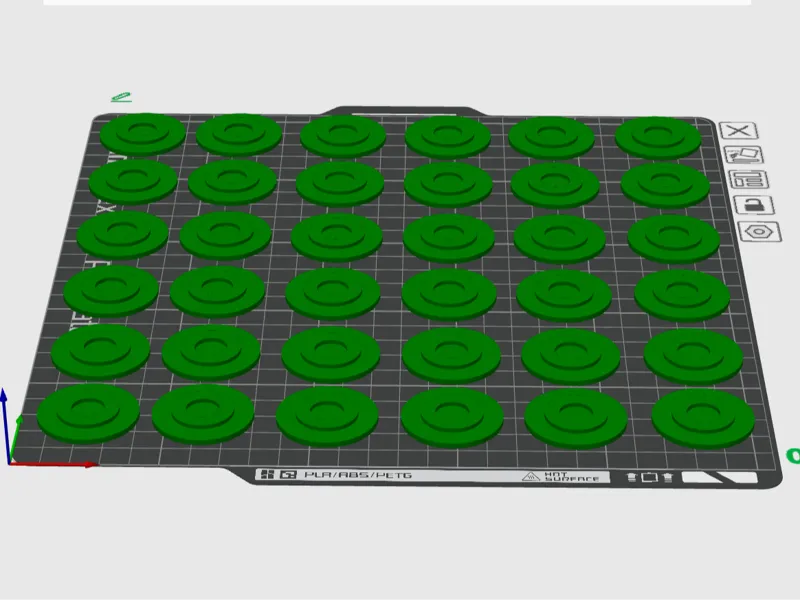Toggle the plate lock icon

[x=754, y=205]
